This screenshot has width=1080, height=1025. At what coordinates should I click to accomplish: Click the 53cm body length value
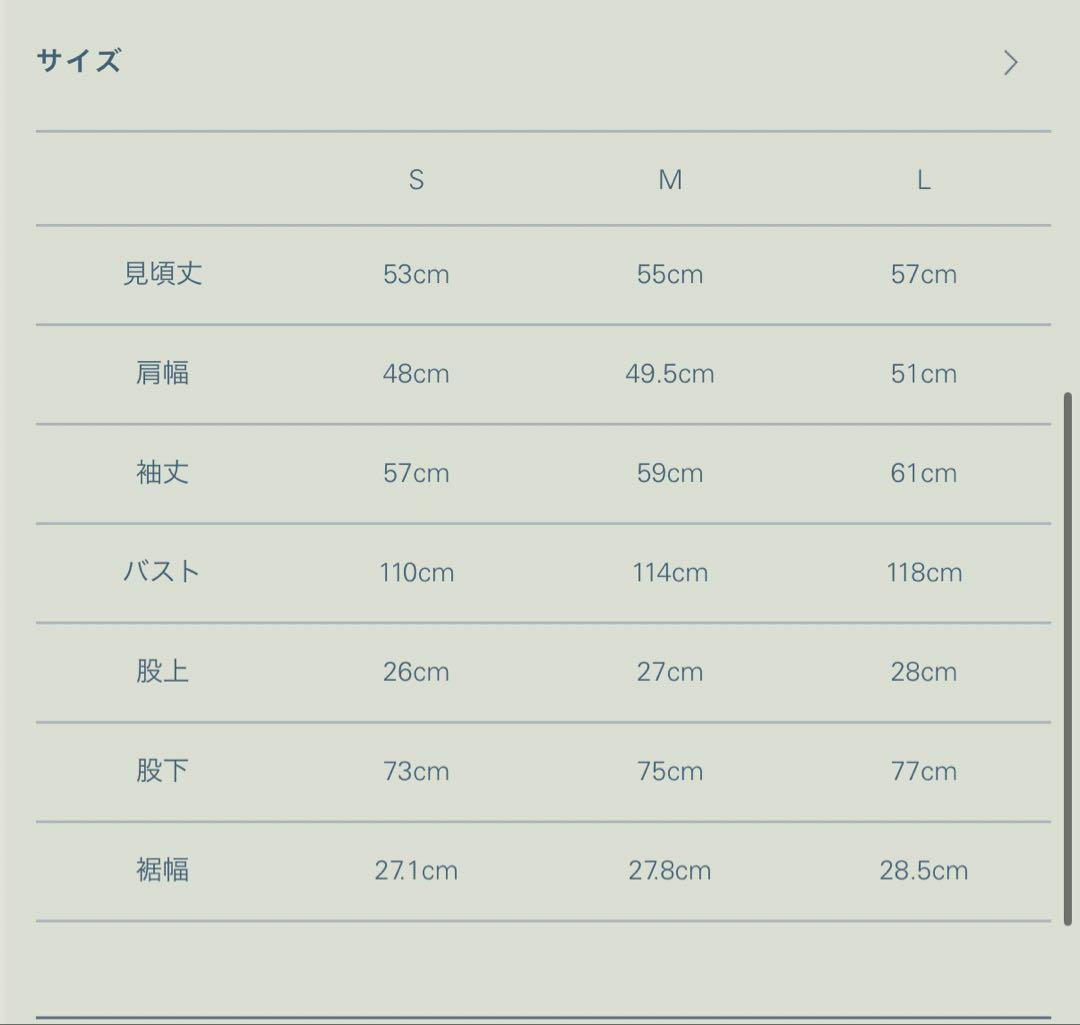point(416,275)
